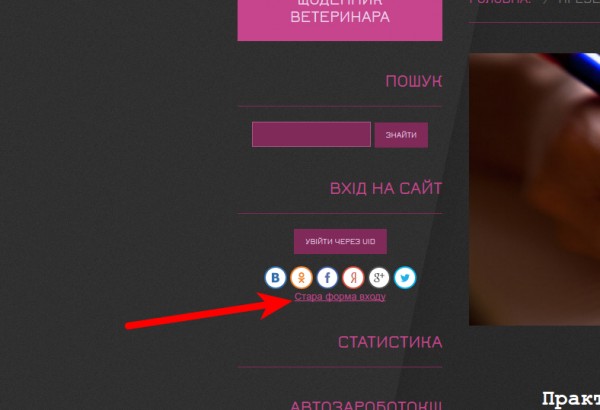Focus the search text field under ПОШУК

click(311, 134)
